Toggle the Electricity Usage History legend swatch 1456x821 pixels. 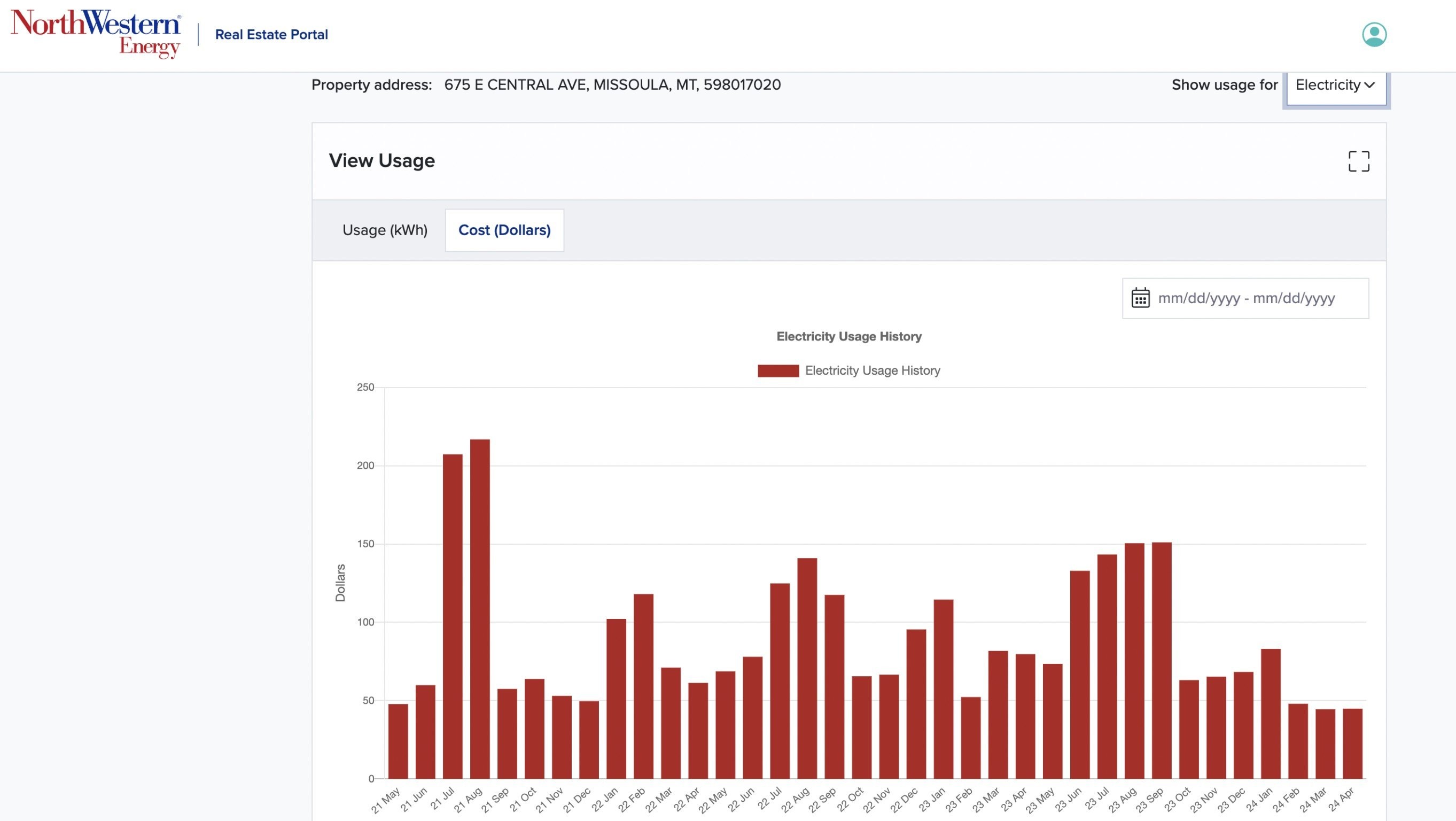tap(778, 370)
